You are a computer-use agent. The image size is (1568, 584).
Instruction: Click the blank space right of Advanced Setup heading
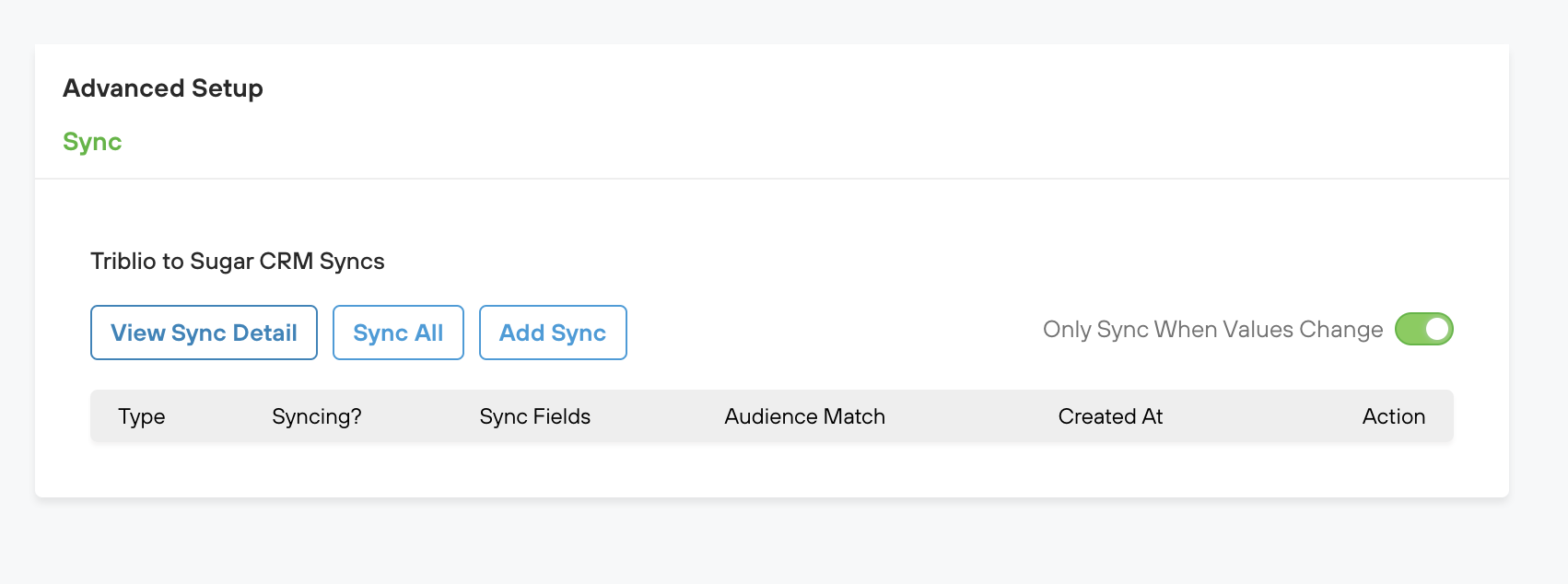pyautogui.click(x=829, y=88)
